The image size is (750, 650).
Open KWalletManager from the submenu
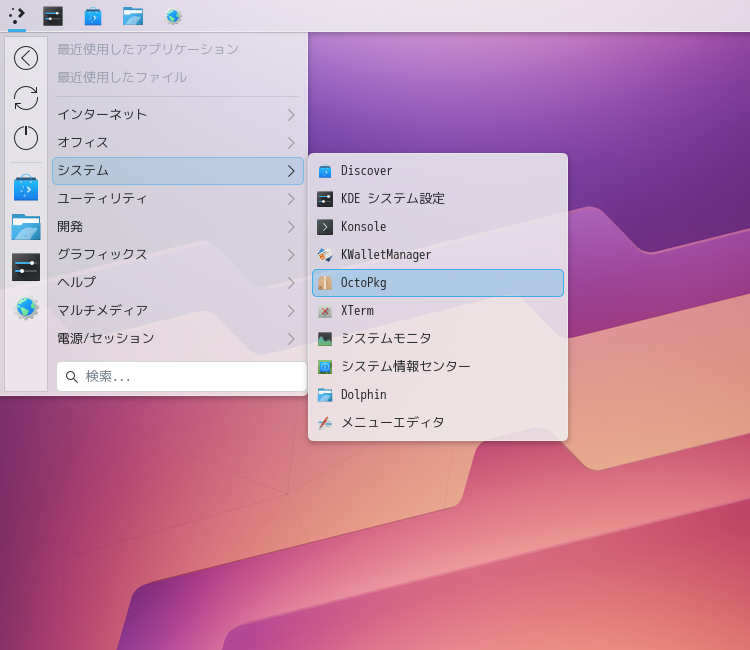437,255
